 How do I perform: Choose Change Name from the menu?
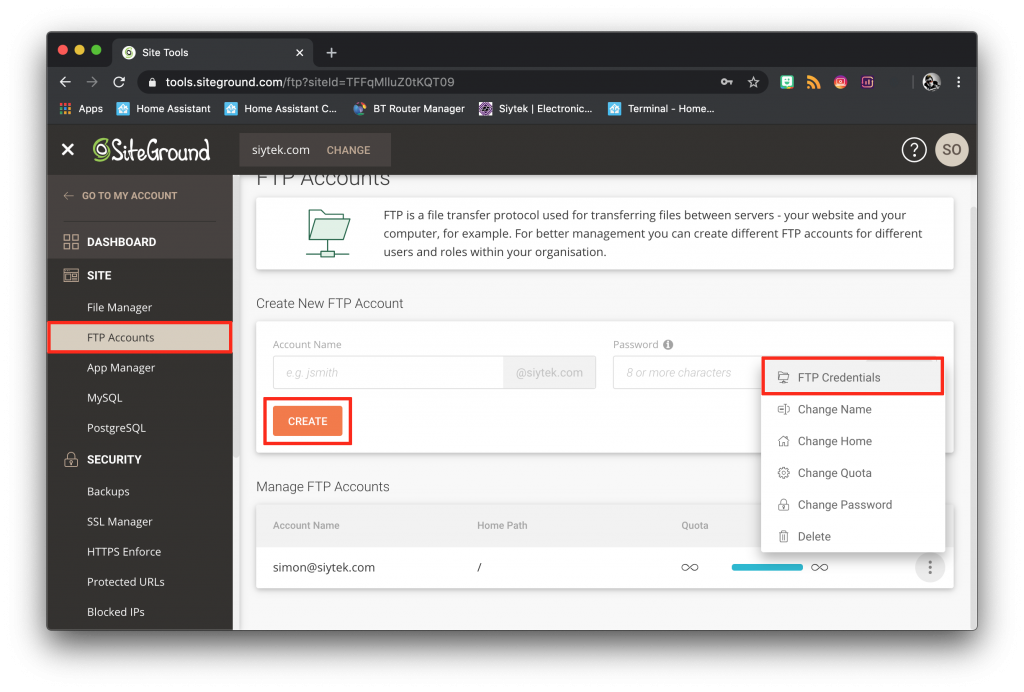click(853, 409)
